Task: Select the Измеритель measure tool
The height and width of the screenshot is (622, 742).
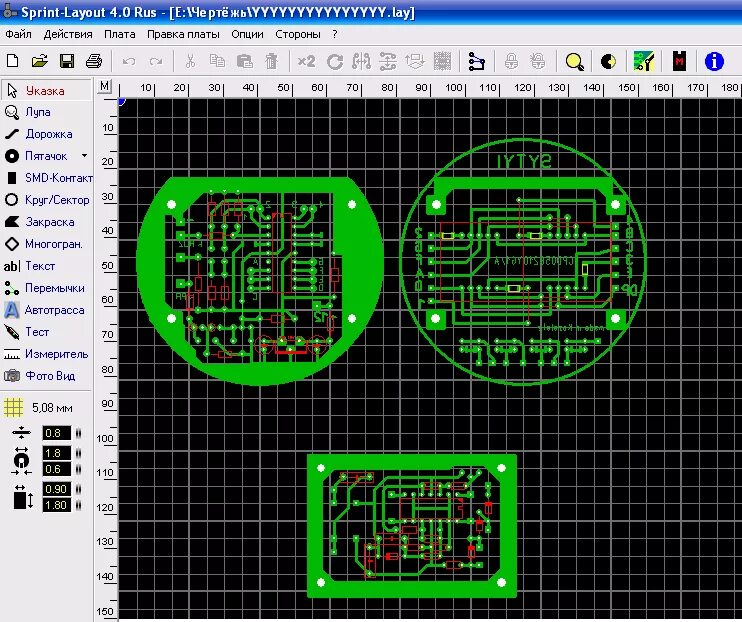Action: click(46, 354)
